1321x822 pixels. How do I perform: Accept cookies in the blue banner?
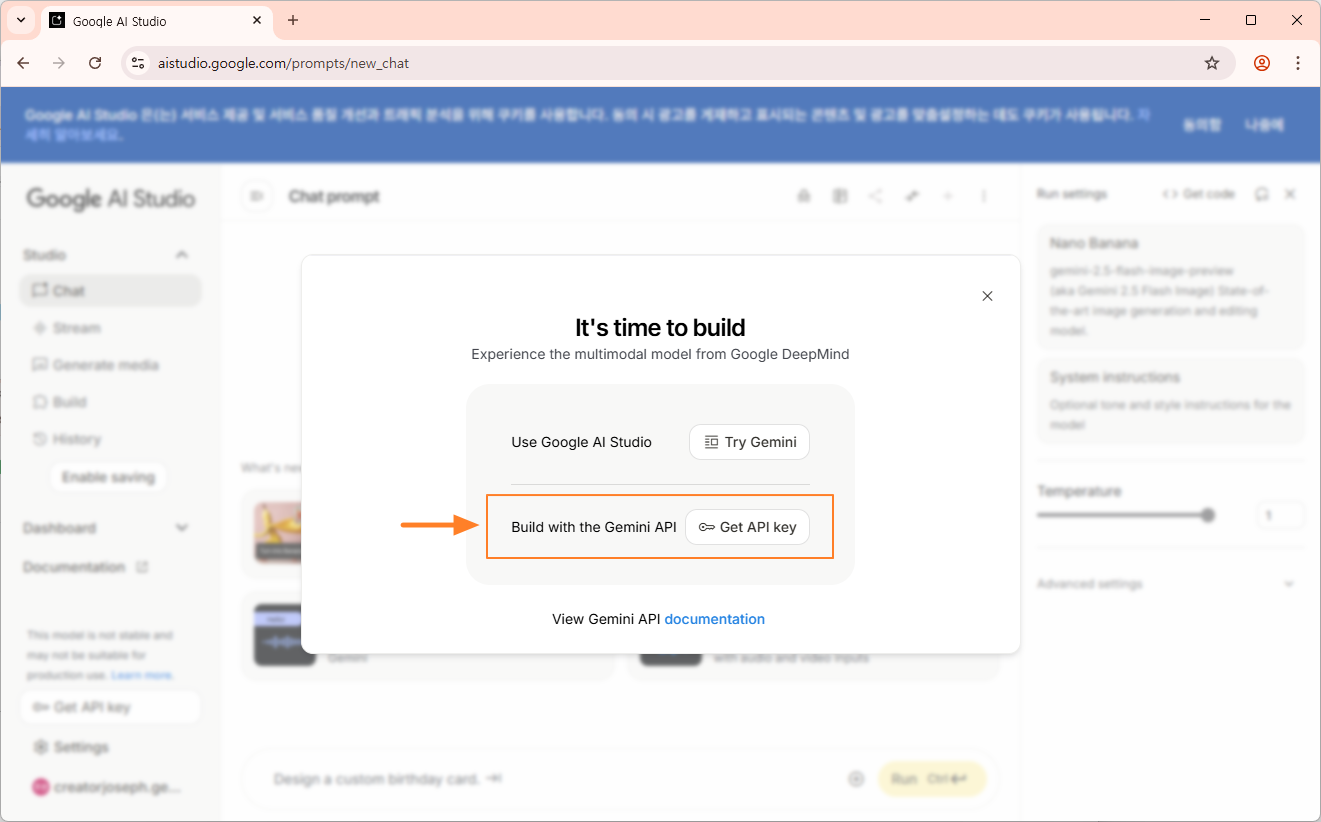pyautogui.click(x=1202, y=125)
